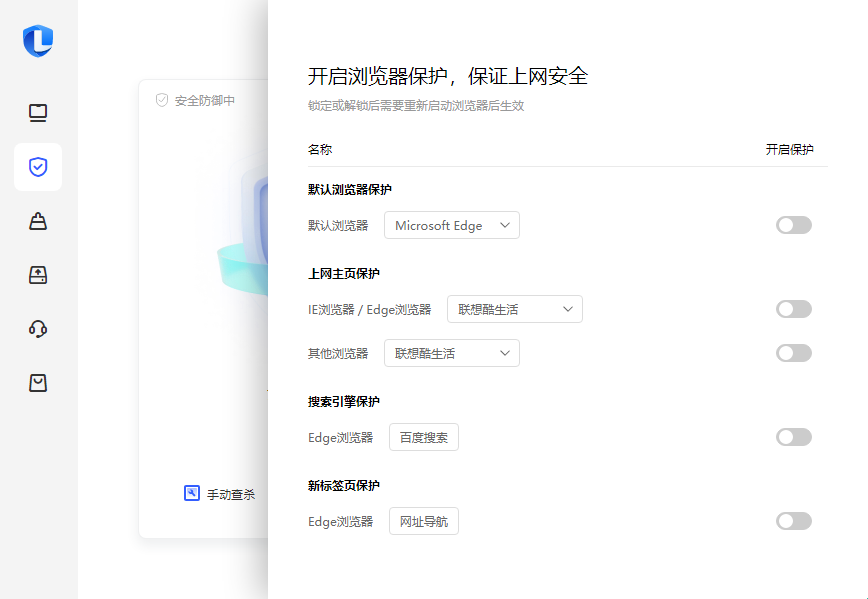Enable default browser protection toggle
The width and height of the screenshot is (868, 599).
(x=793, y=225)
